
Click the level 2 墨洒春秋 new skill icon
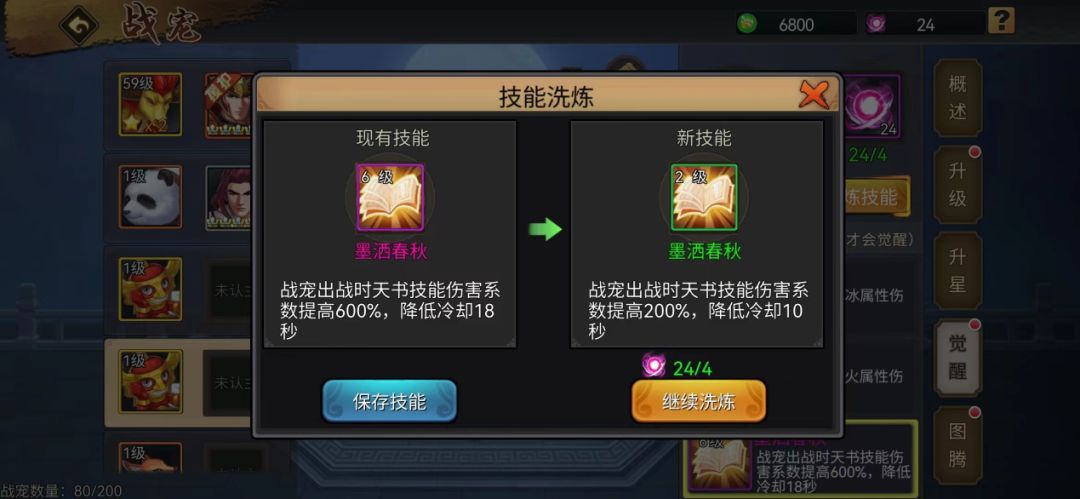pos(704,197)
